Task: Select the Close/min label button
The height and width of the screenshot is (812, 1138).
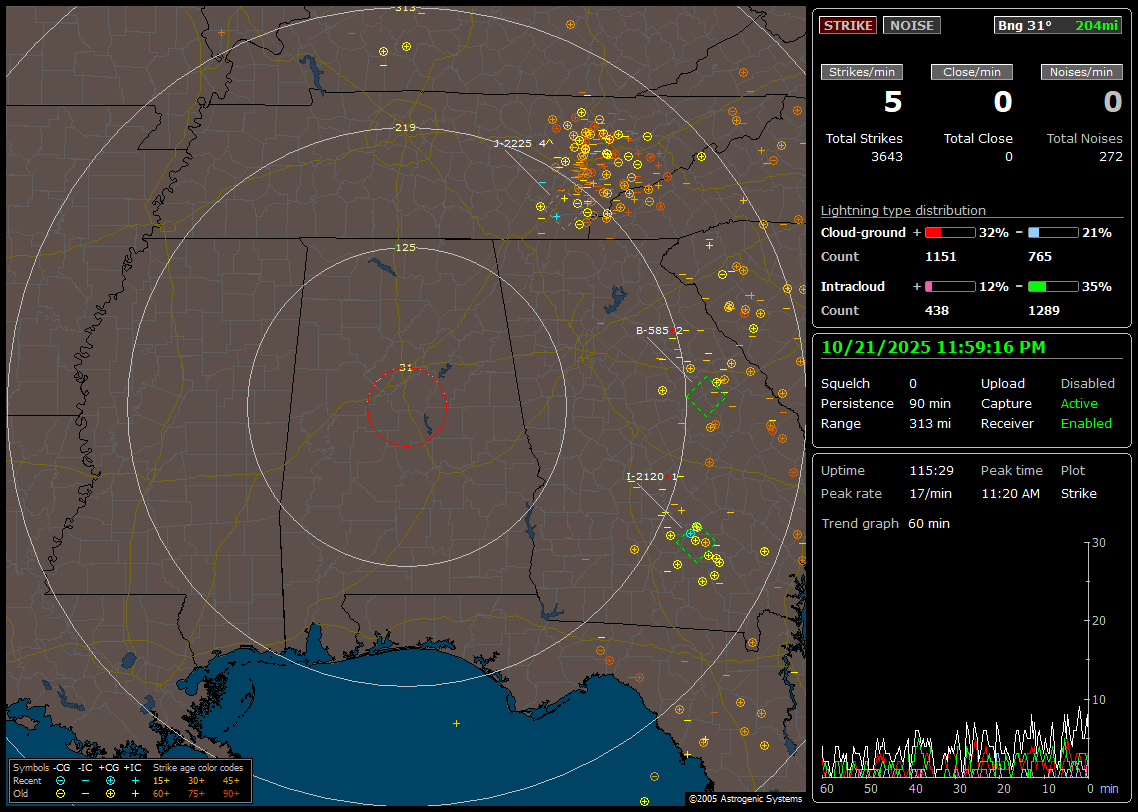Action: (x=972, y=72)
